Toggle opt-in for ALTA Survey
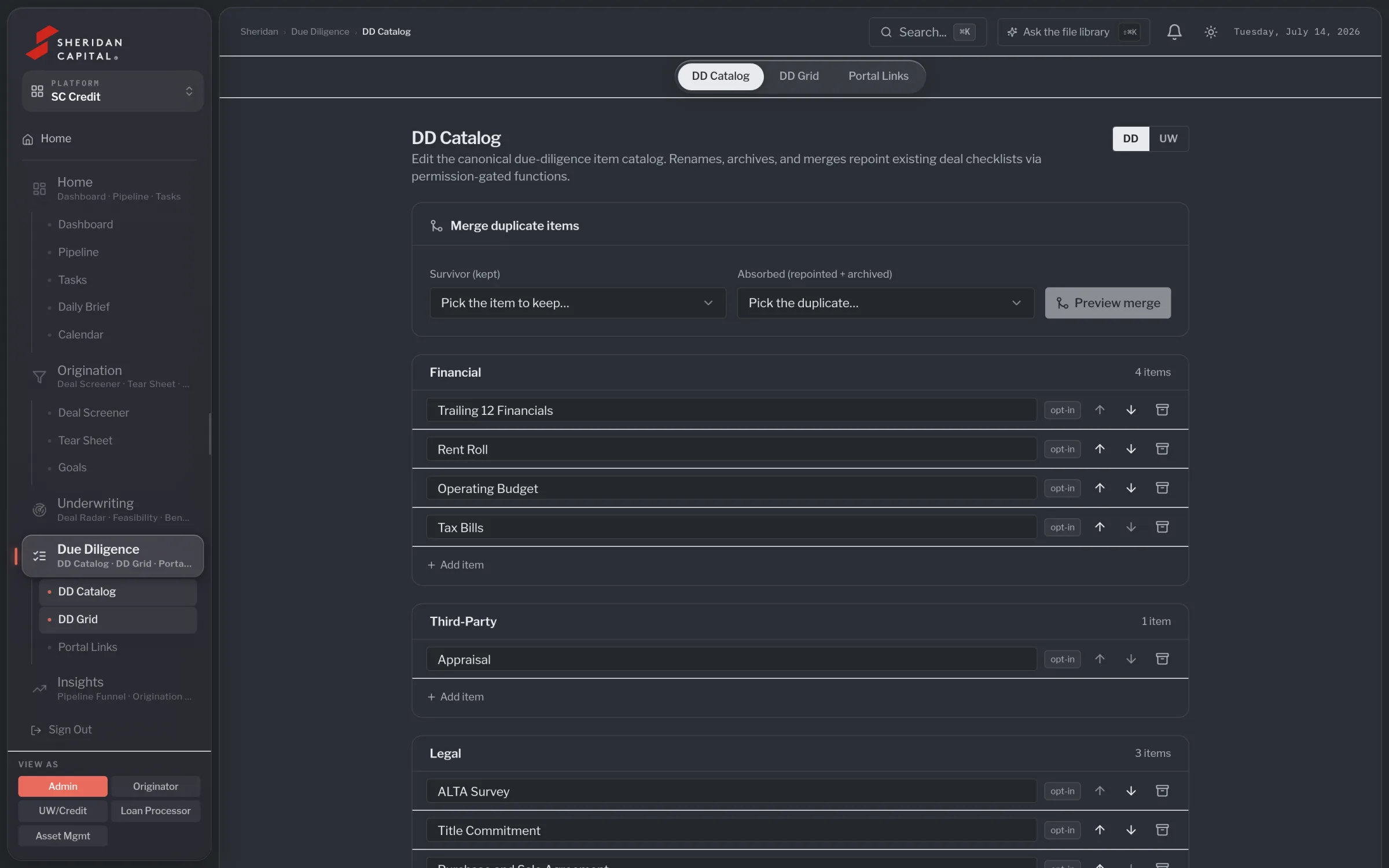Screen dimensions: 1389x868 click(x=1062, y=791)
